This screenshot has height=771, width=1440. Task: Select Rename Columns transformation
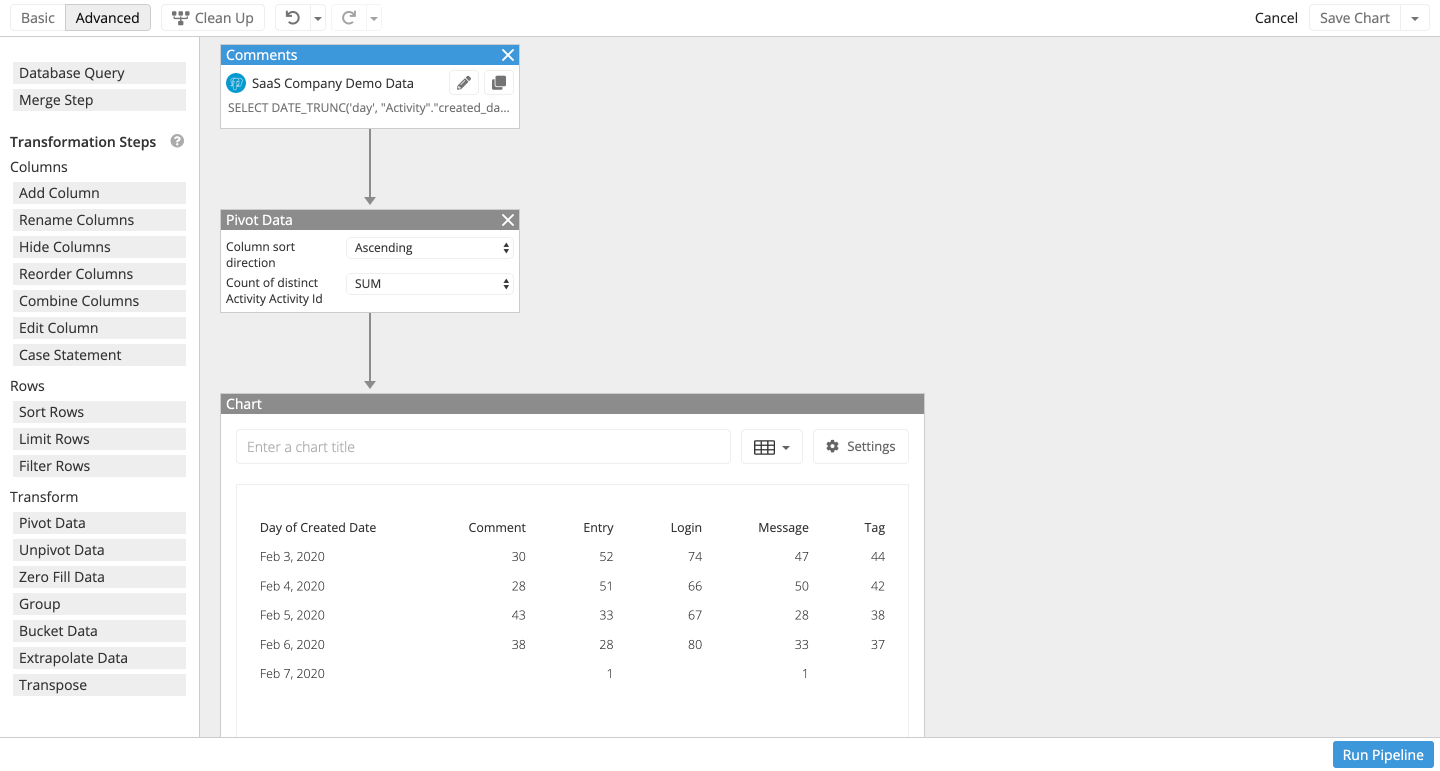click(x=99, y=220)
